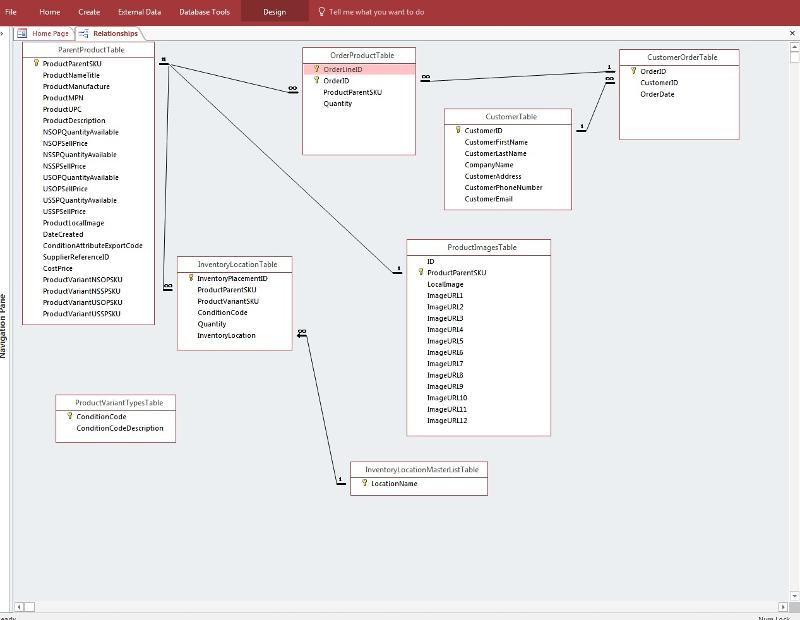Click the horizontal scrollbar right arrow
This screenshot has height=620, width=800.
pyautogui.click(x=783, y=606)
